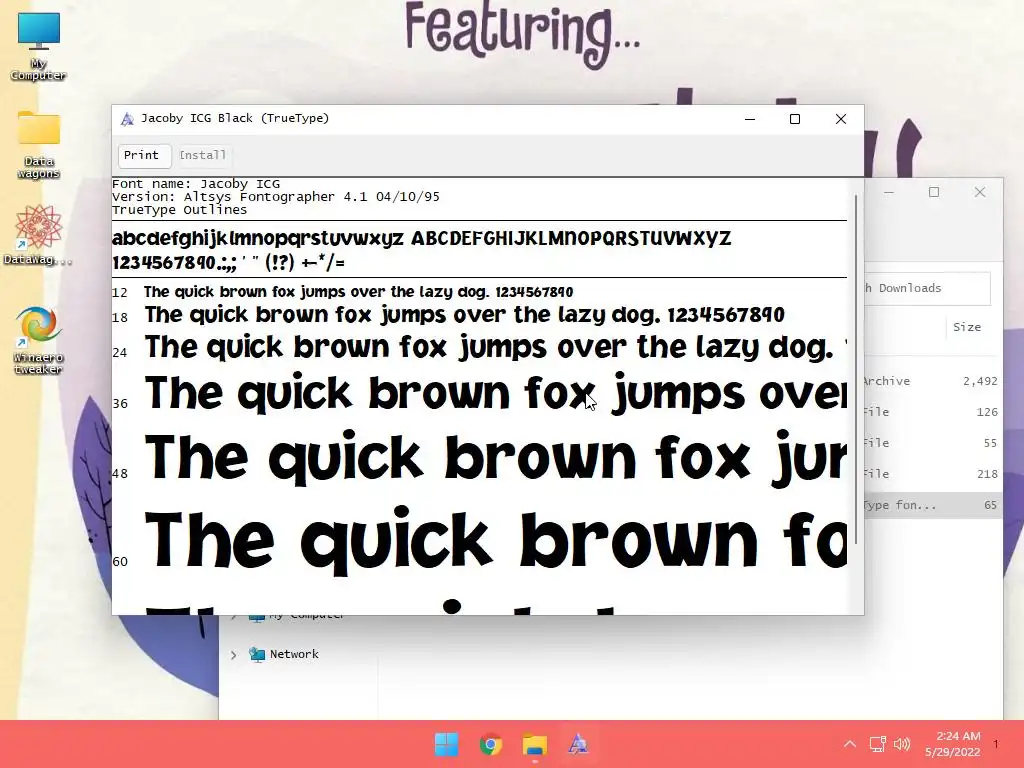The width and height of the screenshot is (1024, 768).
Task: Click the 18 point sample line
Action: pyautogui.click(x=464, y=315)
